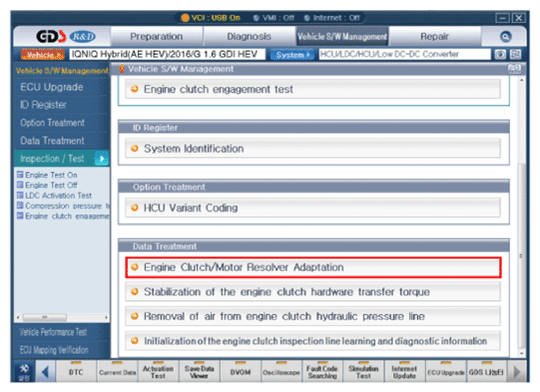Screen dimensions: 540x392
Task: Expand the Inspection / Test arrow
Action: 102,159
